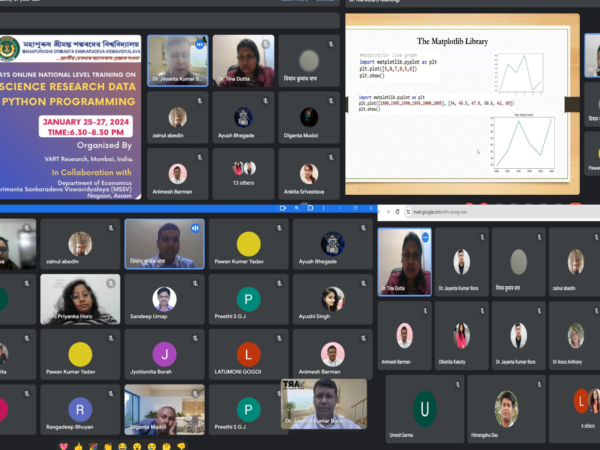Select the Matplotlib Library slide

point(462,104)
